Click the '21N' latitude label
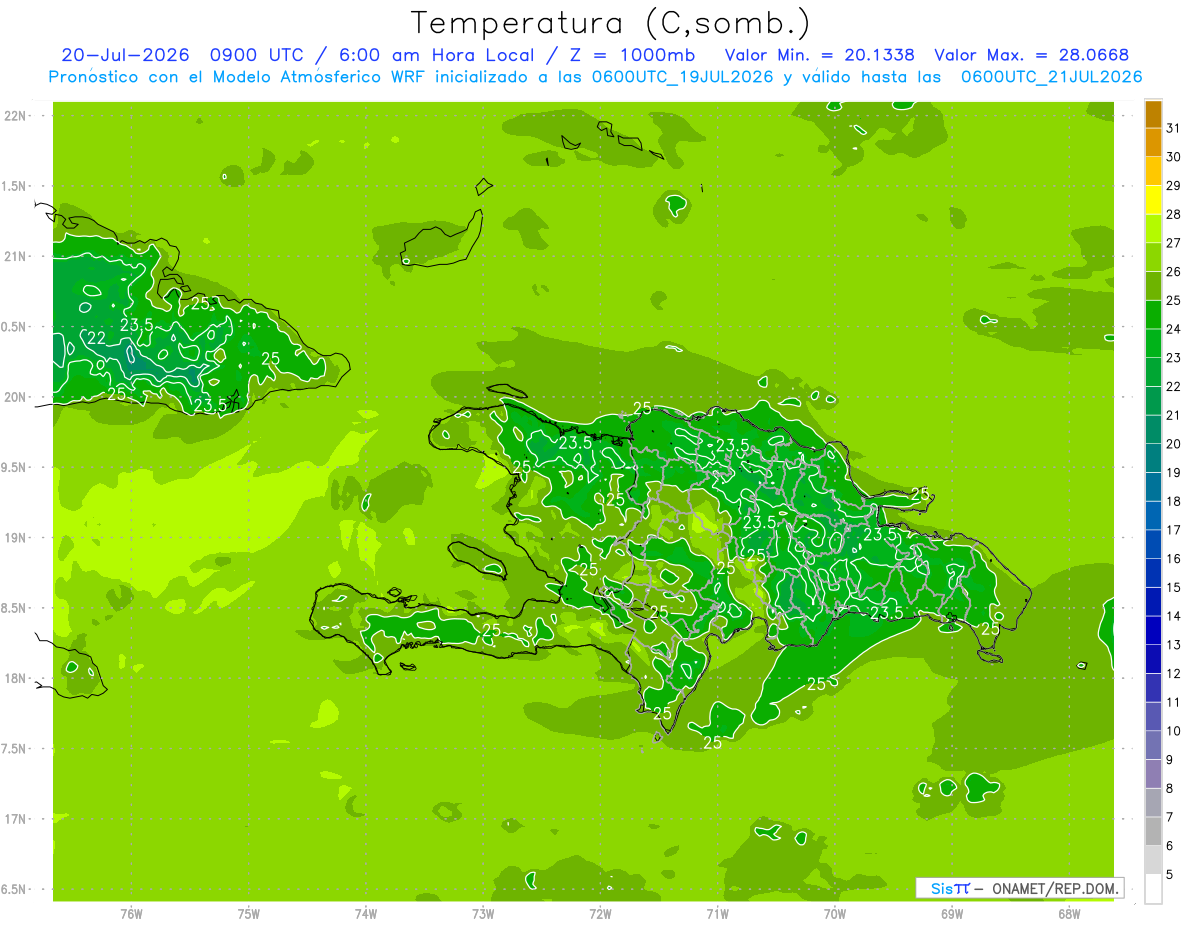The image size is (1200, 927). [x=15, y=257]
